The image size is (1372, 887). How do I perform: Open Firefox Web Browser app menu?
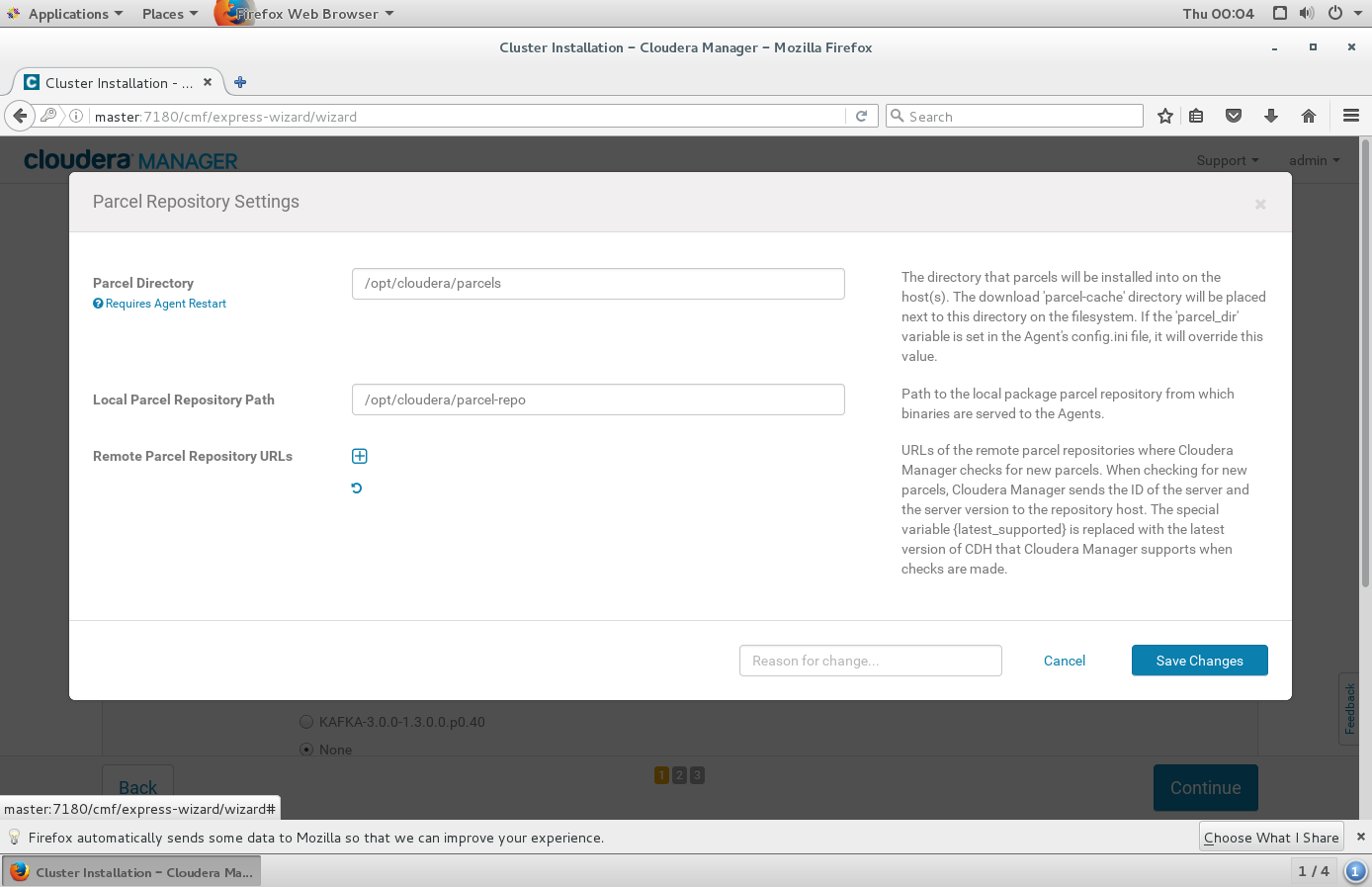(306, 14)
